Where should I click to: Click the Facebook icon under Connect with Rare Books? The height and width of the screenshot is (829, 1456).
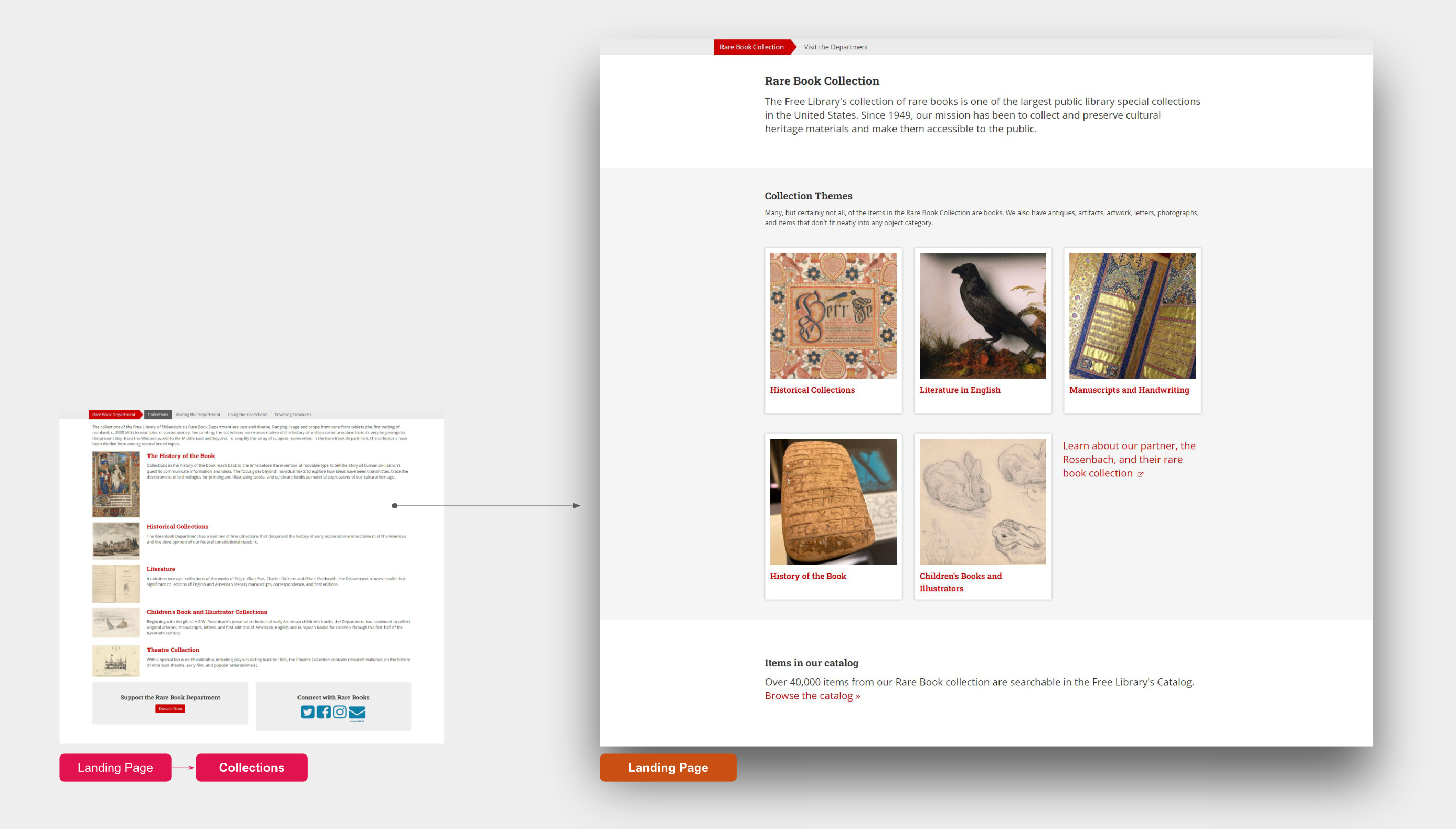coord(323,711)
